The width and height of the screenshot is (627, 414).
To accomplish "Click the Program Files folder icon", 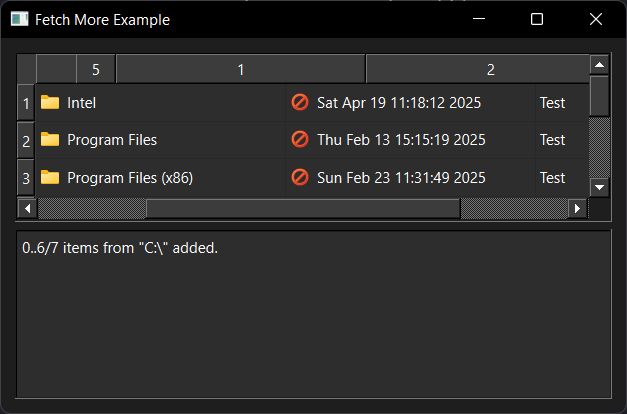I will (x=50, y=140).
